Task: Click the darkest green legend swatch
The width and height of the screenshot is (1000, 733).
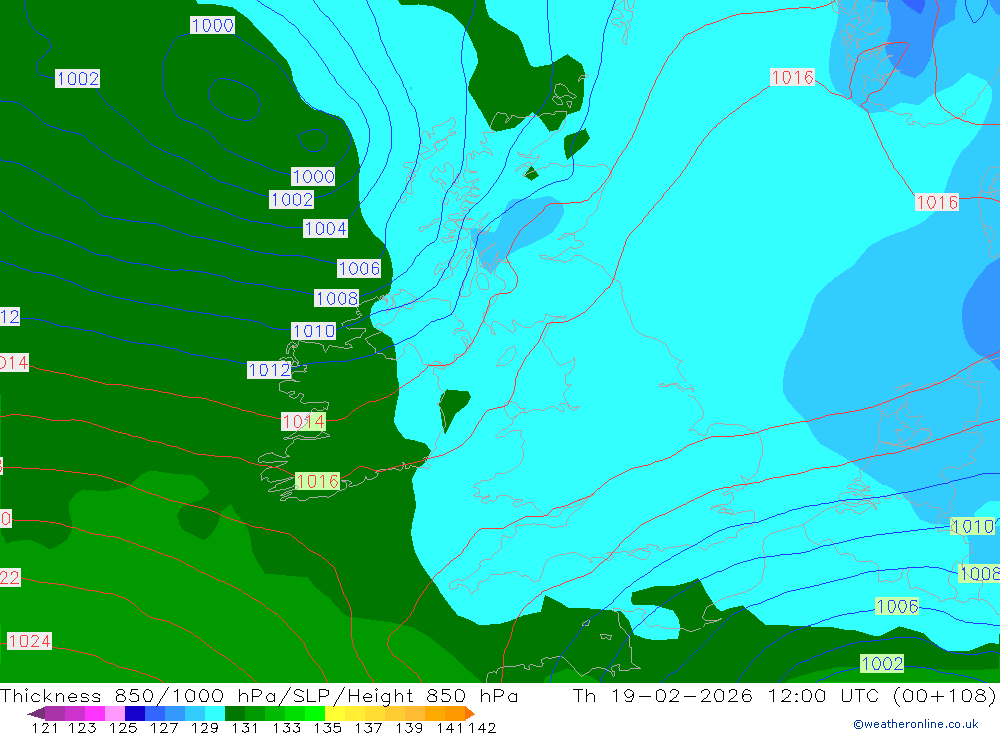Action: [235, 713]
